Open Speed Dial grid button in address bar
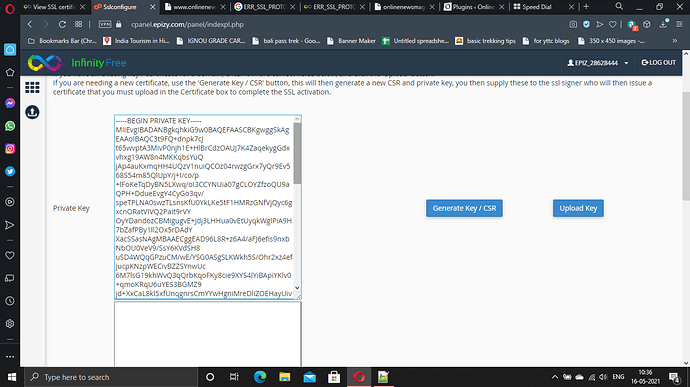 coord(78,25)
